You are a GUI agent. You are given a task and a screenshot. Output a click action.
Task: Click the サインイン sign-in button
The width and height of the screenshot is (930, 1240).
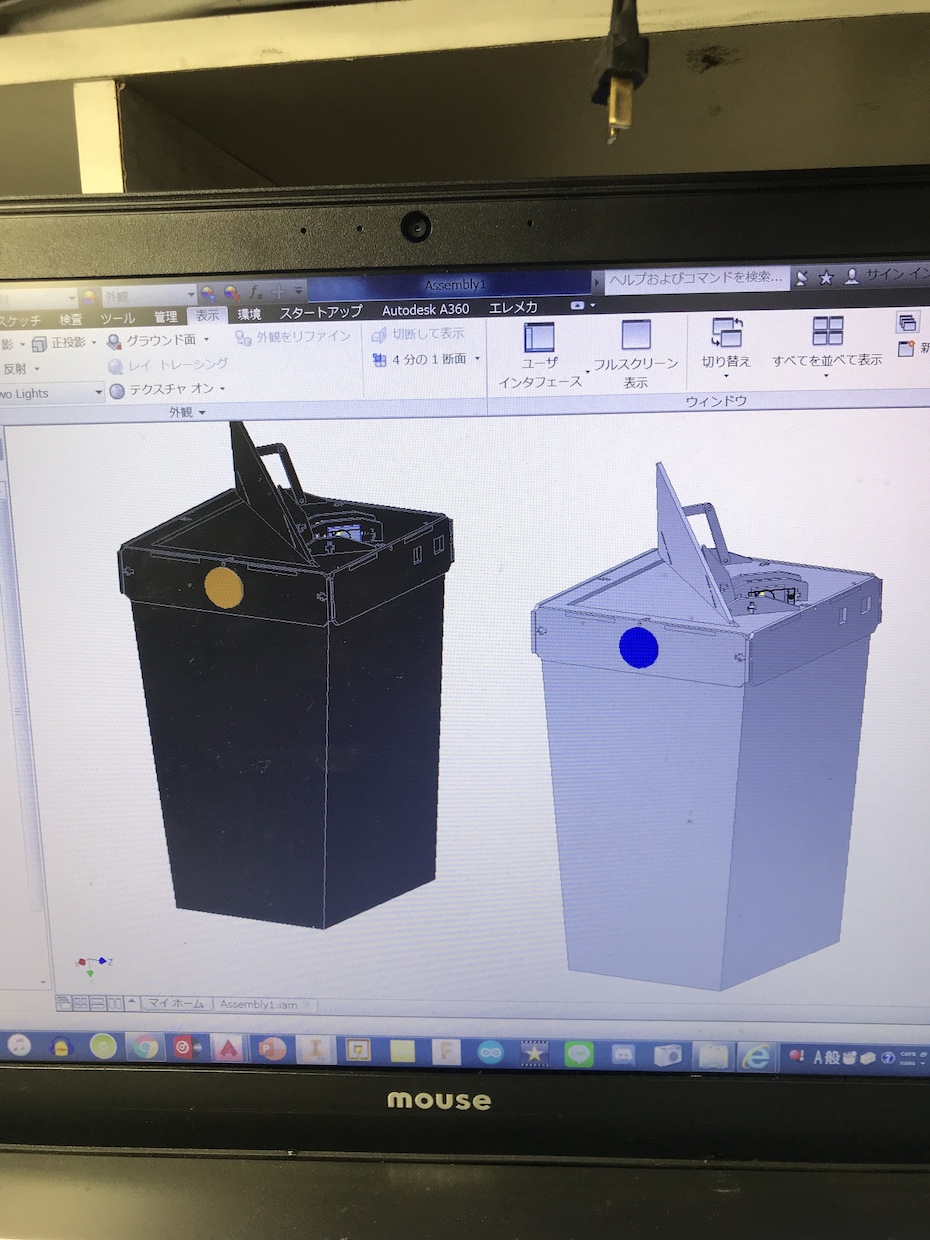(x=886, y=274)
